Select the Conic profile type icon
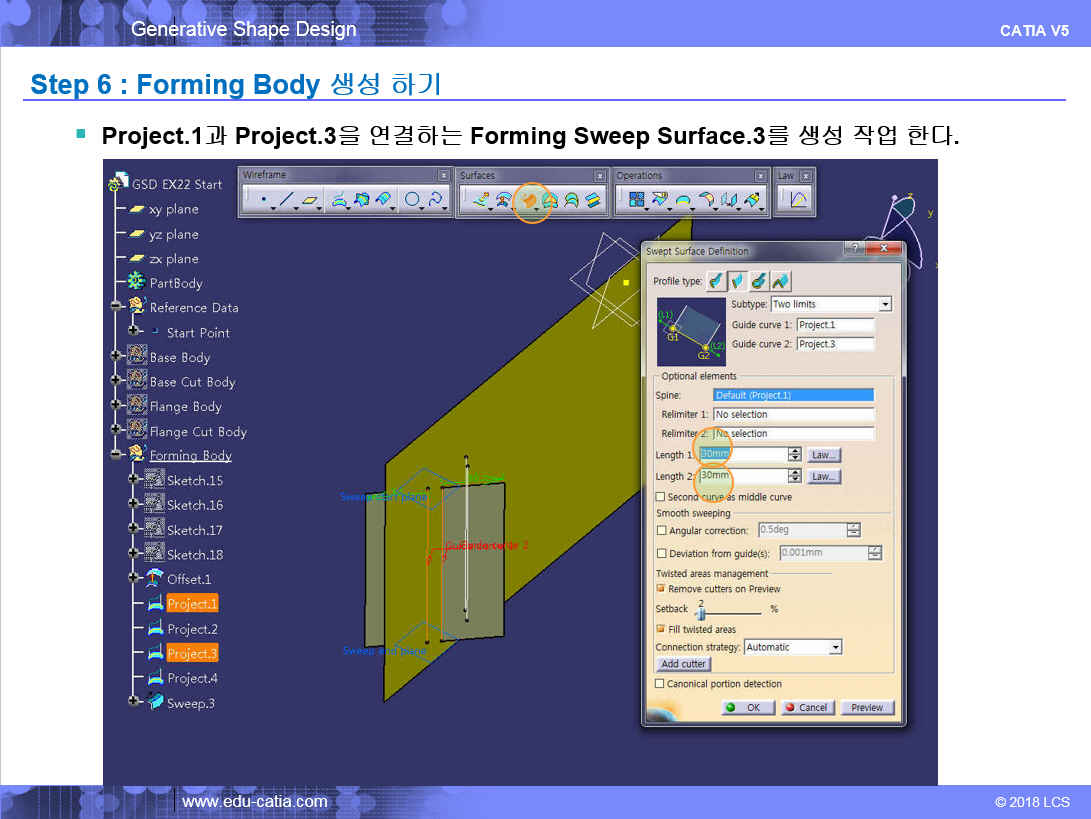This screenshot has height=819, width=1091. 780,281
